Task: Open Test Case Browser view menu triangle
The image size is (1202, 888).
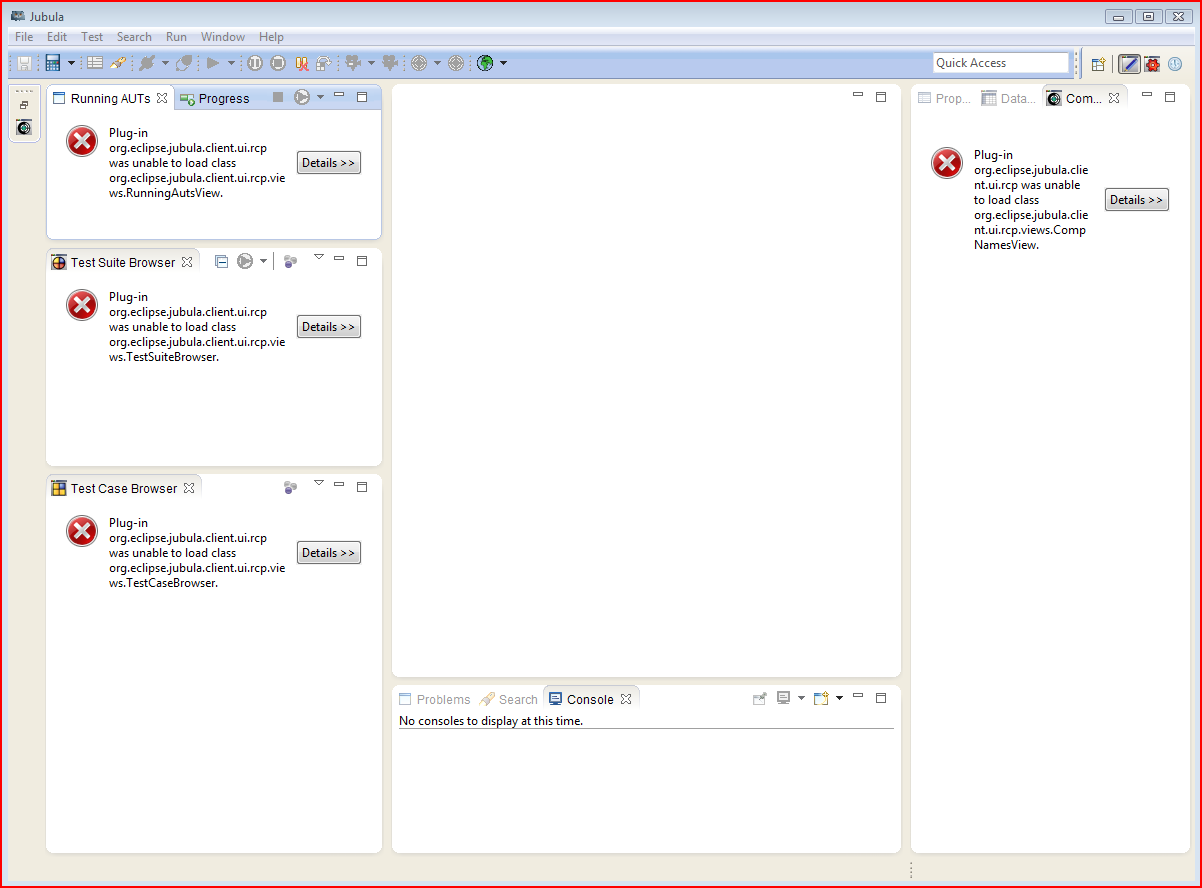Action: pos(319,483)
